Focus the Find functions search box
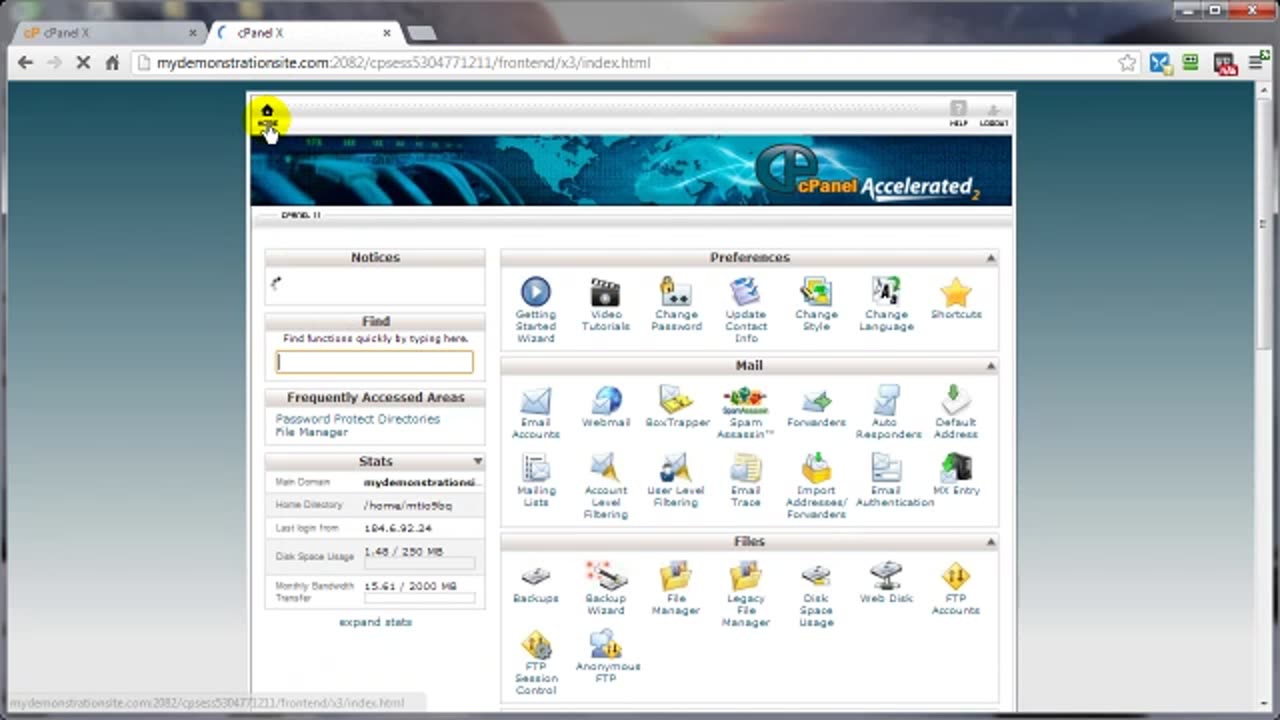The image size is (1280, 720). click(375, 362)
